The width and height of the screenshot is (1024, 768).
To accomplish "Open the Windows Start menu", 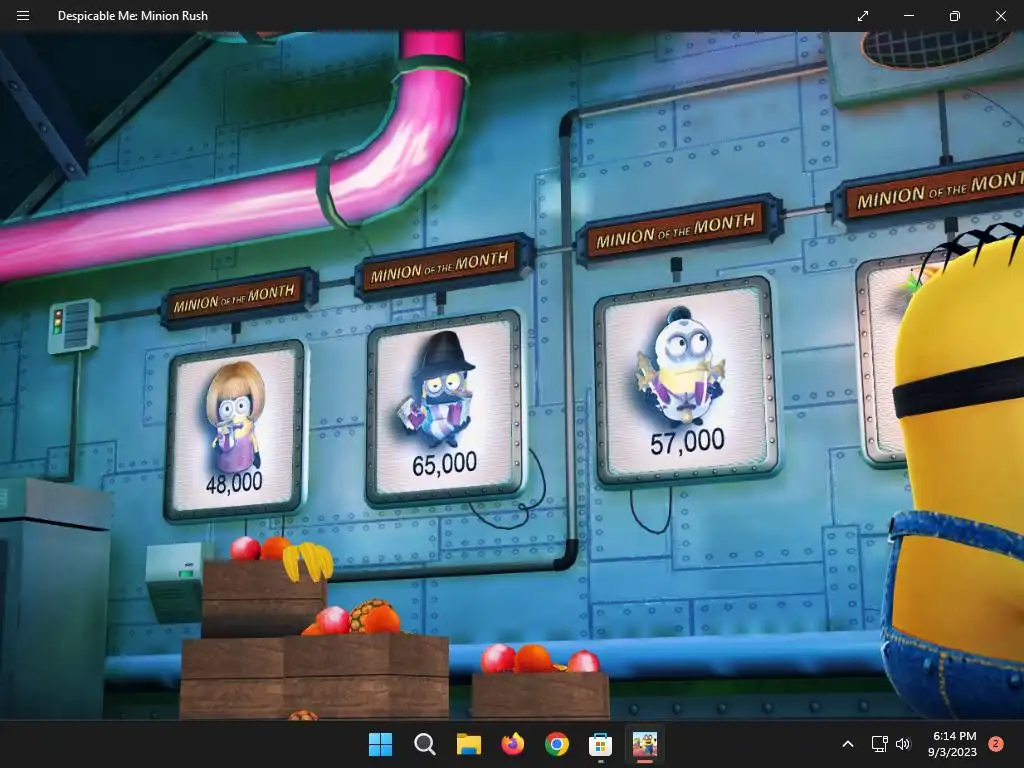I will tap(381, 744).
